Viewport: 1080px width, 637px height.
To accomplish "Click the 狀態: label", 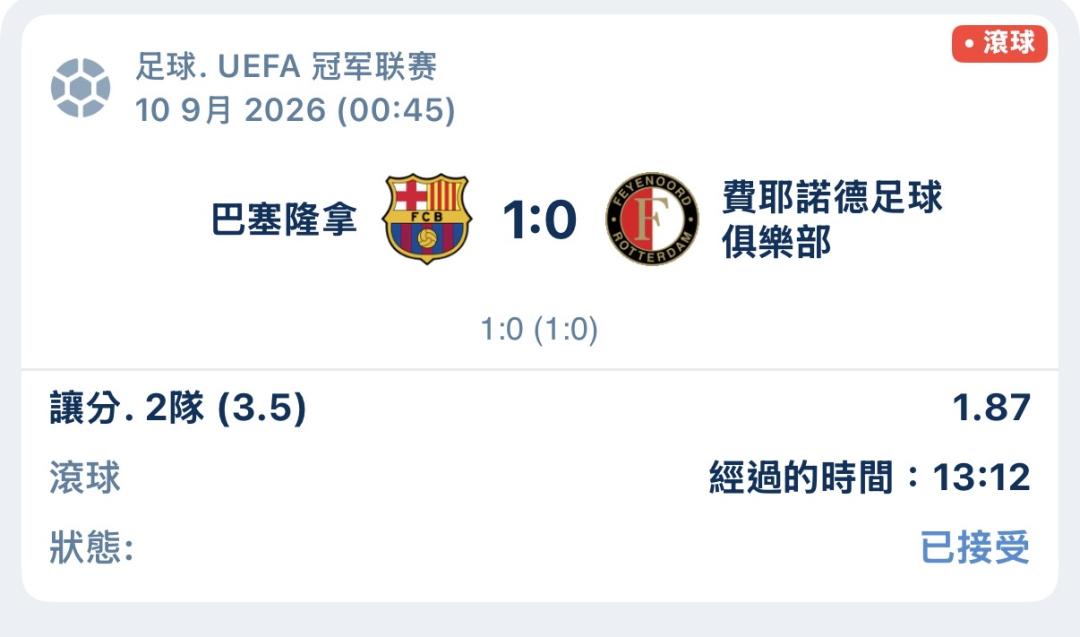I will 92,547.
